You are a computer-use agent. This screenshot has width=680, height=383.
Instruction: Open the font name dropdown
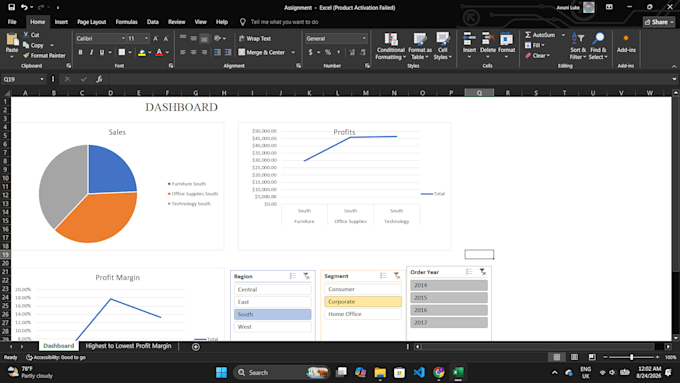[x=123, y=39]
